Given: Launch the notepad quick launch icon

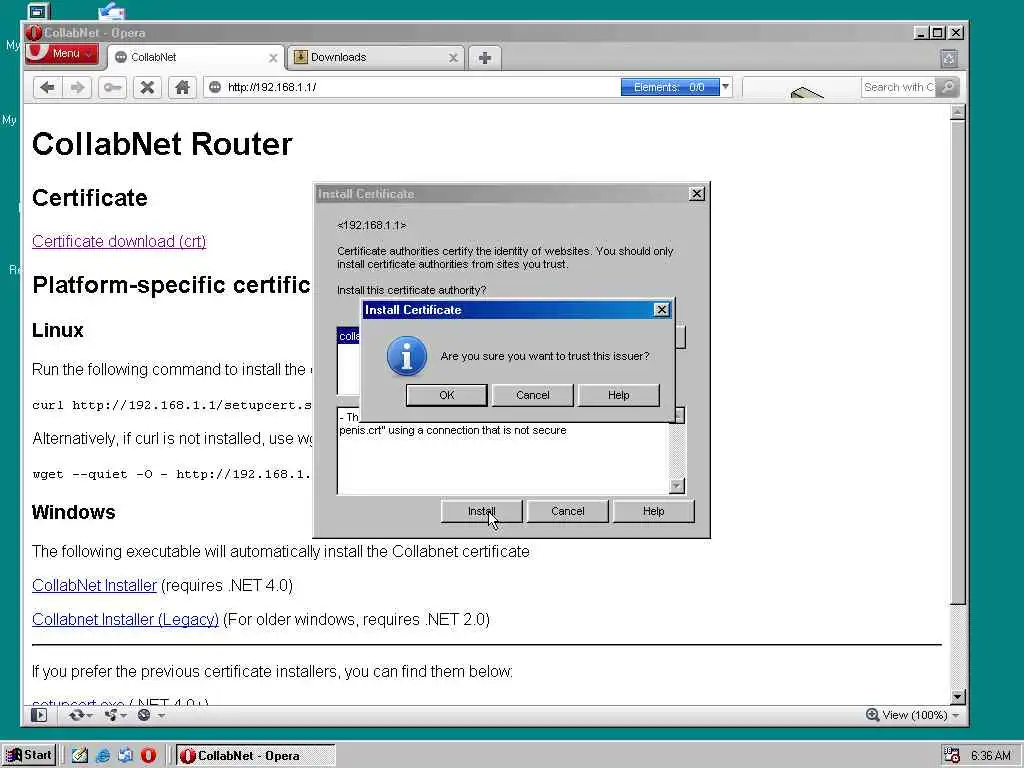Looking at the screenshot, I should [80, 756].
